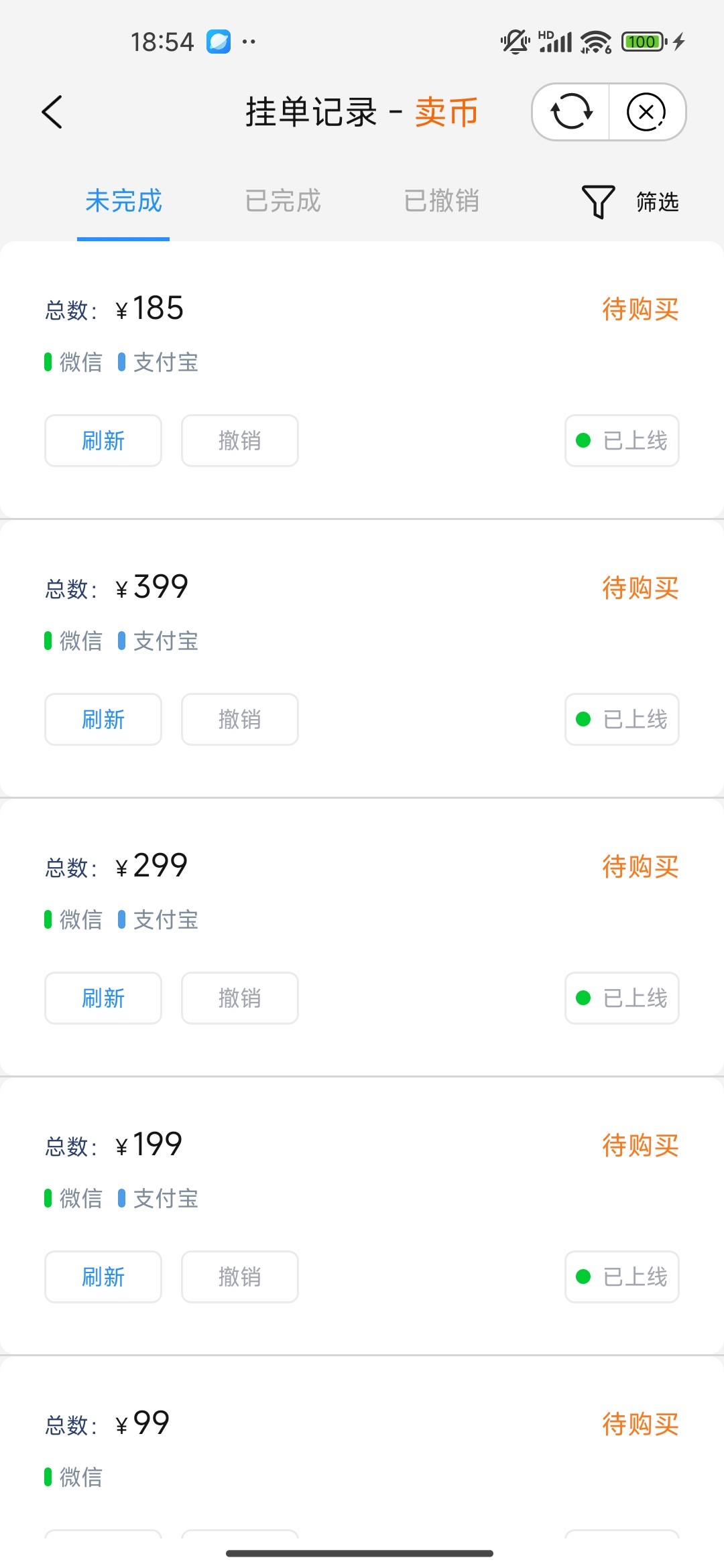Image resolution: width=724 pixels, height=1568 pixels.
Task: Tap the app notification icon in status bar
Action: 219,42
